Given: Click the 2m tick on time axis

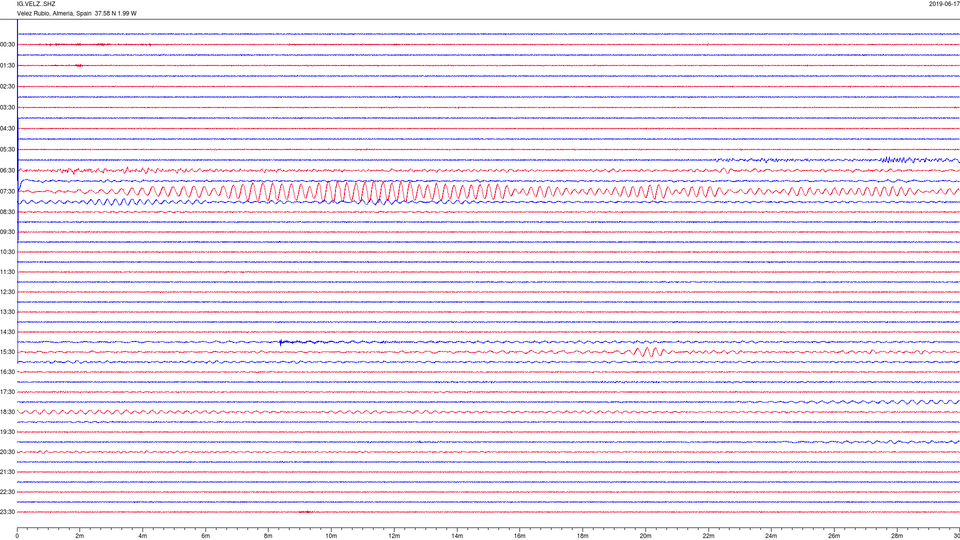Looking at the screenshot, I should (x=80, y=536).
